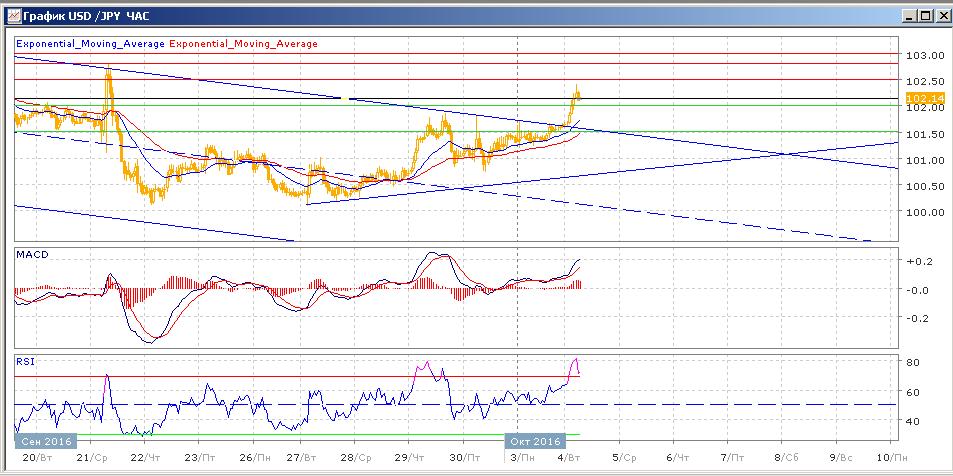Click the Сен 2016 month label
The image size is (953, 476).
[42, 439]
